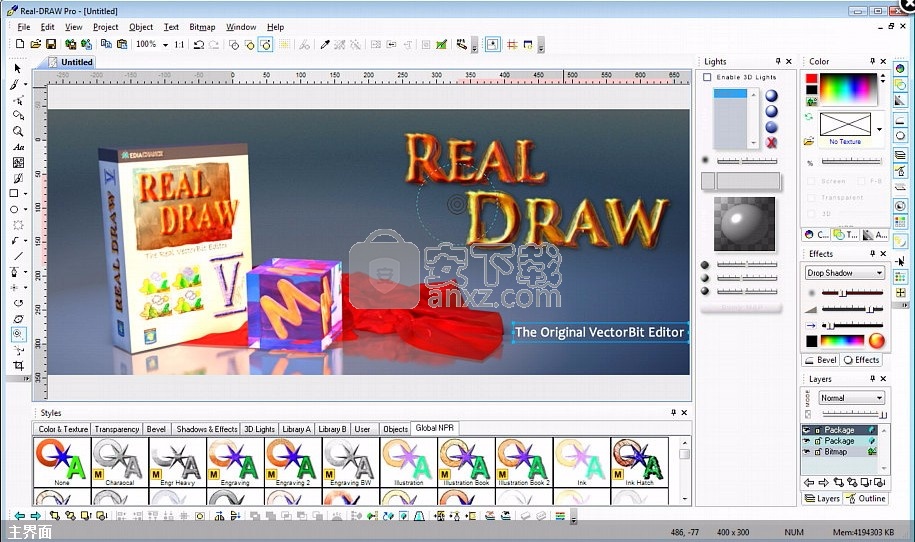Click the Styles panel scrollbar down arrow
915x542 pixels.
click(x=685, y=499)
